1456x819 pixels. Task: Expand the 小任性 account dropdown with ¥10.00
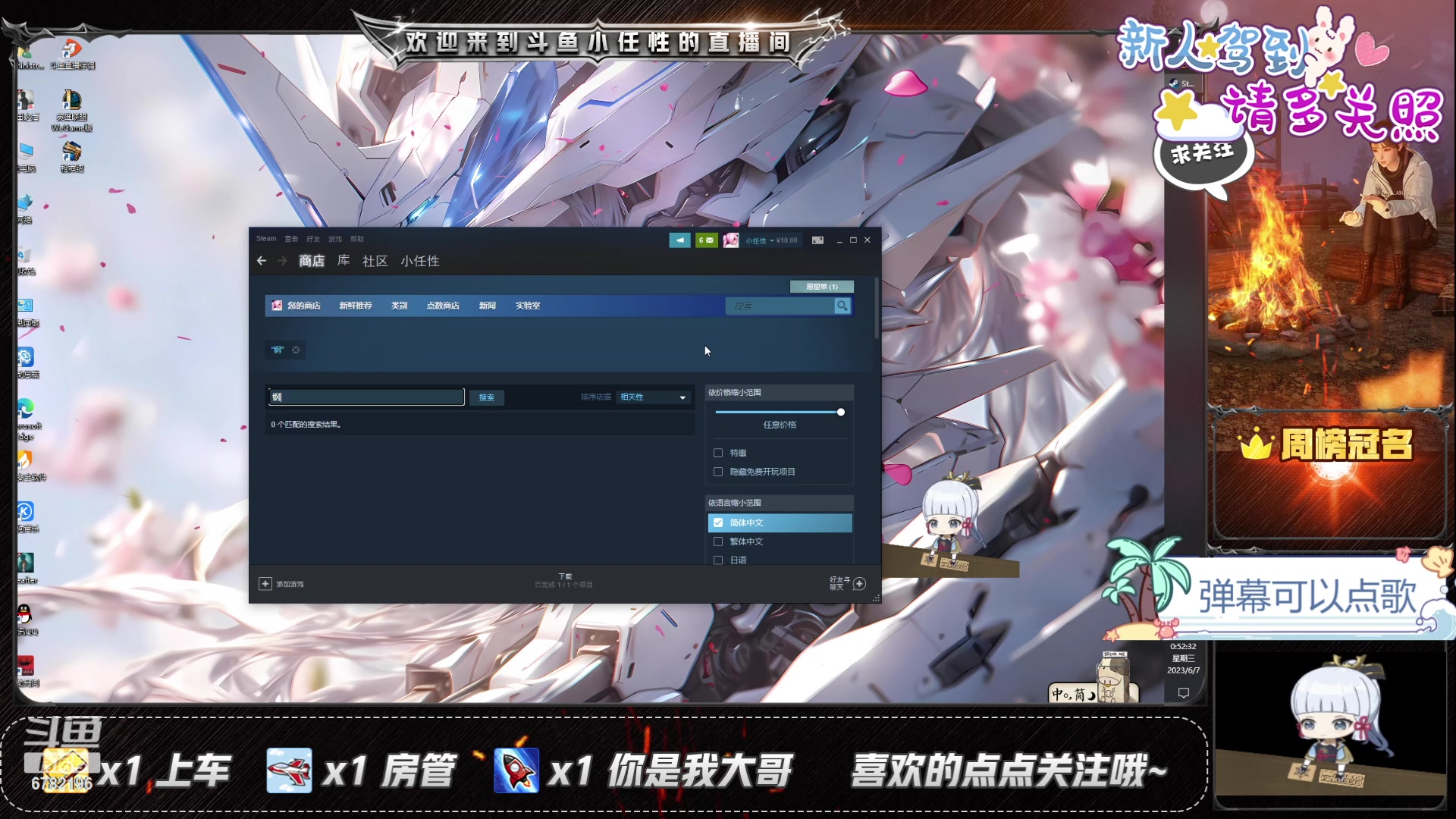click(772, 240)
